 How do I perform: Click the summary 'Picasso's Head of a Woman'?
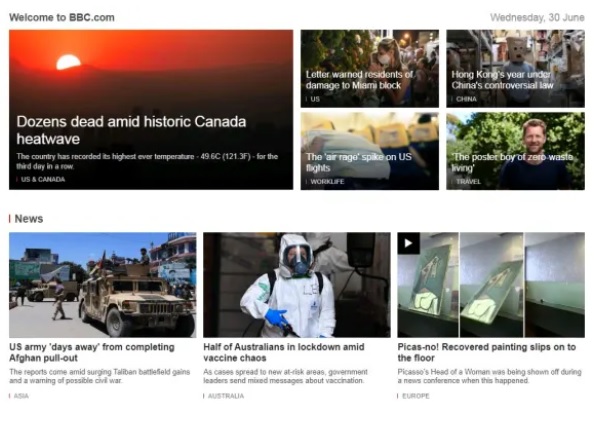click(489, 376)
